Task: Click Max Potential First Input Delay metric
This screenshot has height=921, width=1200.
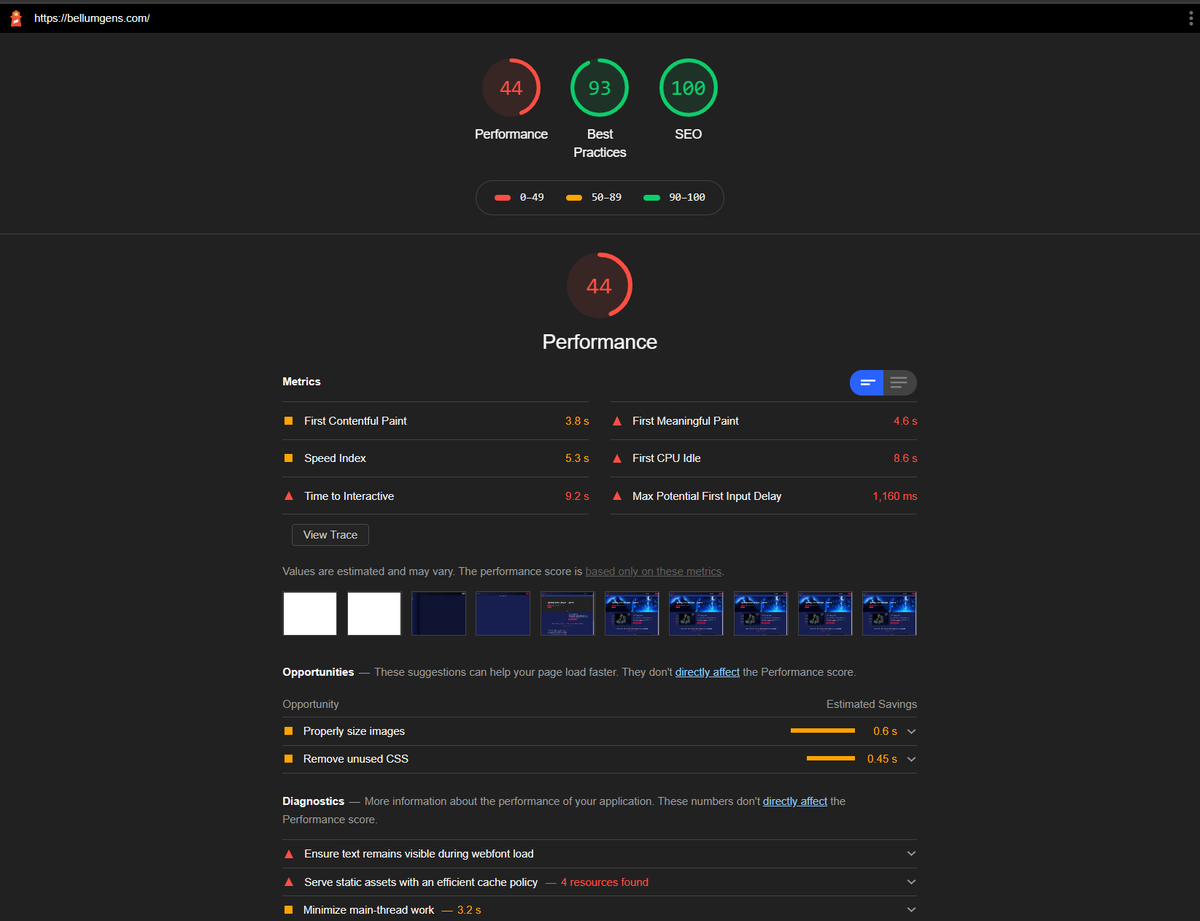Action: (764, 496)
